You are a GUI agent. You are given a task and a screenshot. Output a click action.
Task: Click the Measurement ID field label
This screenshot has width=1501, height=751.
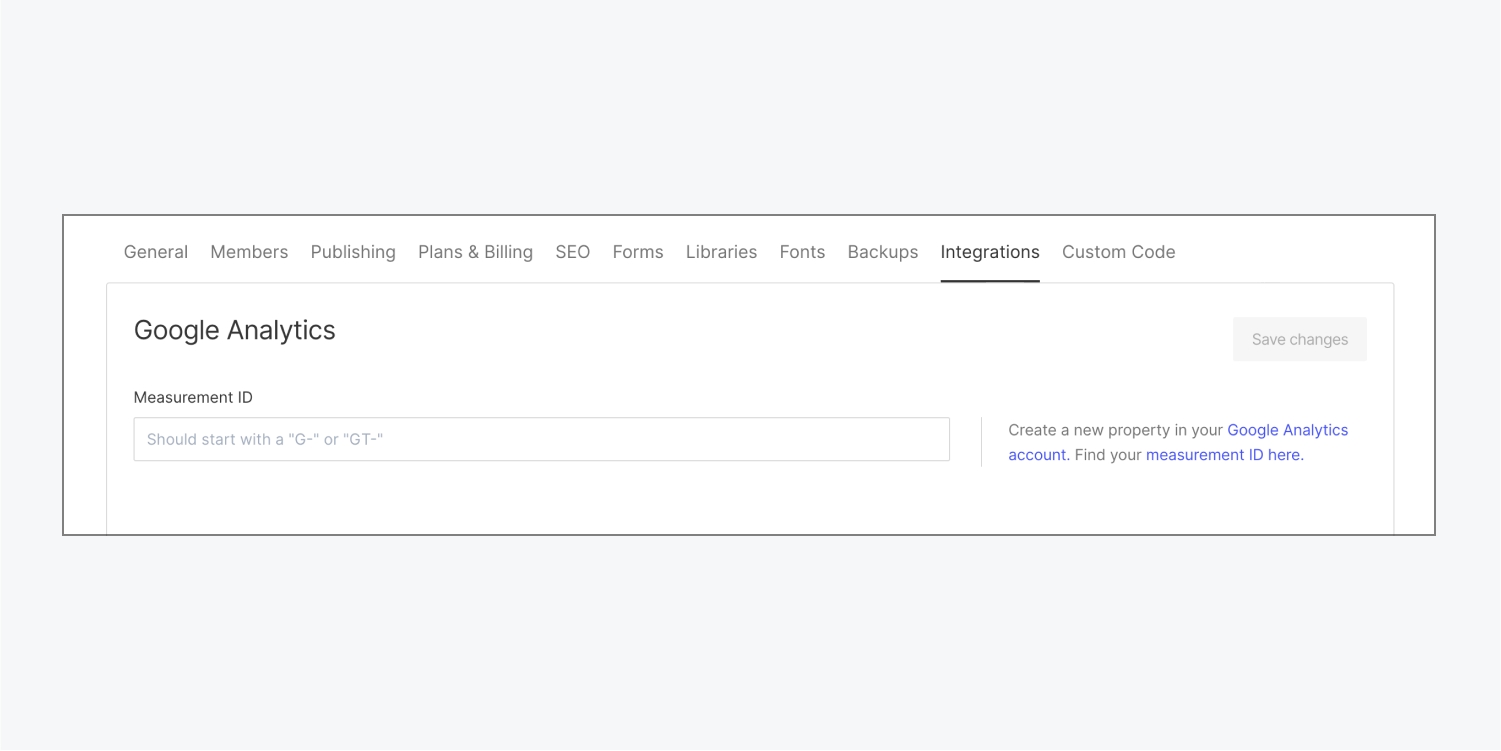tap(193, 397)
